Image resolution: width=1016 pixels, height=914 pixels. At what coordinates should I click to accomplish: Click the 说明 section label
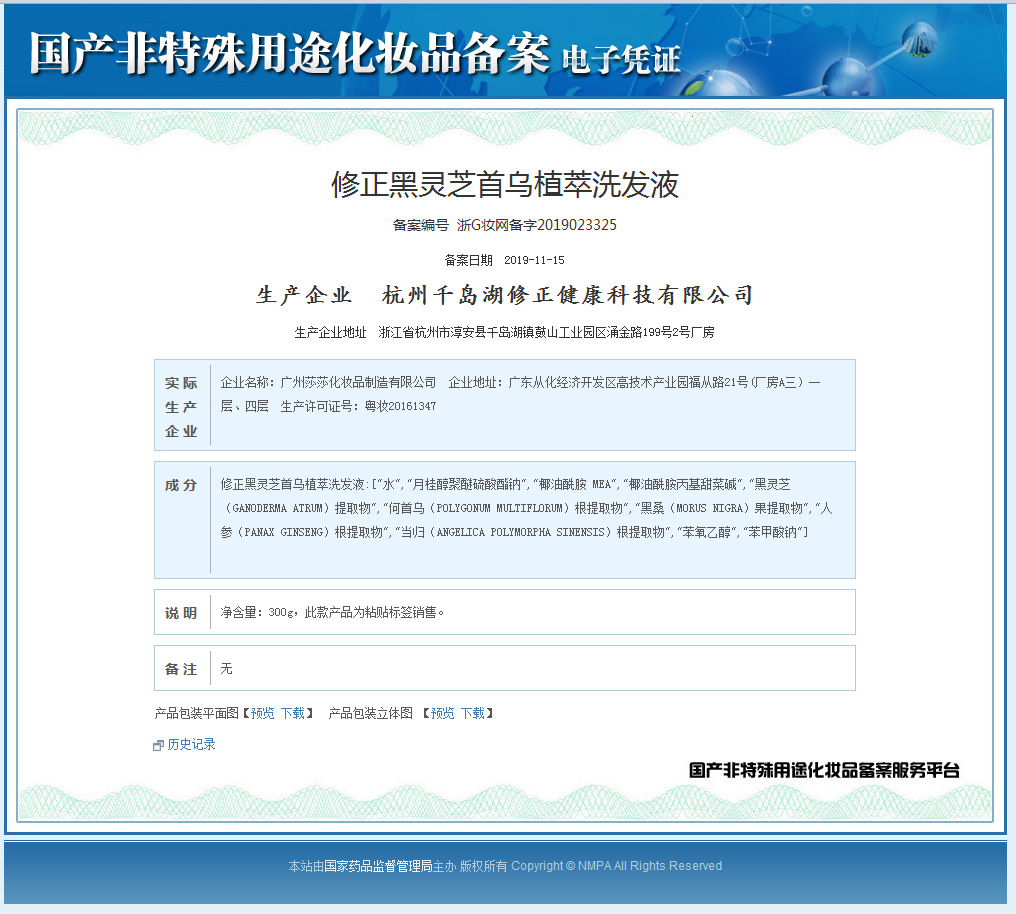[x=181, y=613]
